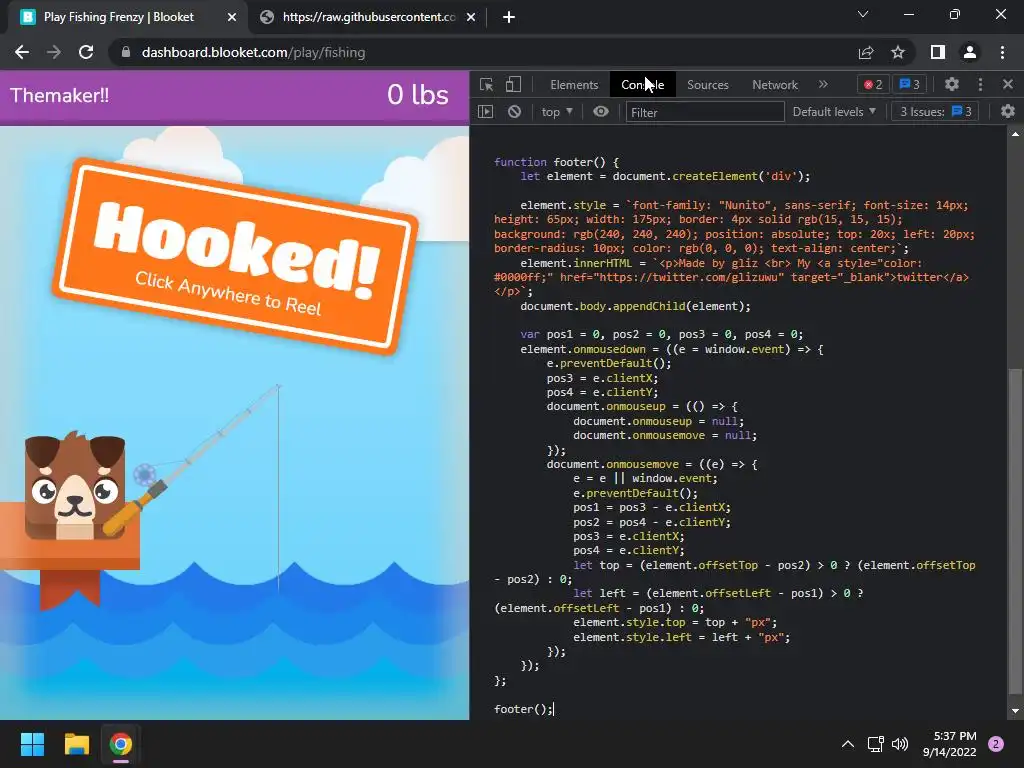Click the lock icon in address bar
This screenshot has width=1024, height=768.
pos(126,52)
